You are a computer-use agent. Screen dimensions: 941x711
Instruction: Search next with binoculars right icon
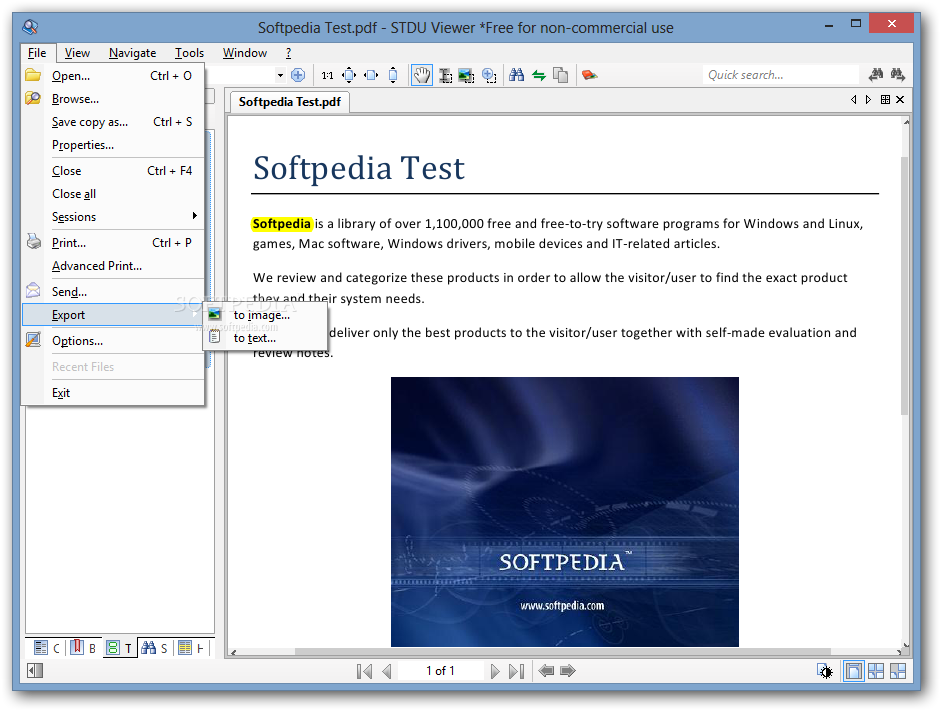898,74
